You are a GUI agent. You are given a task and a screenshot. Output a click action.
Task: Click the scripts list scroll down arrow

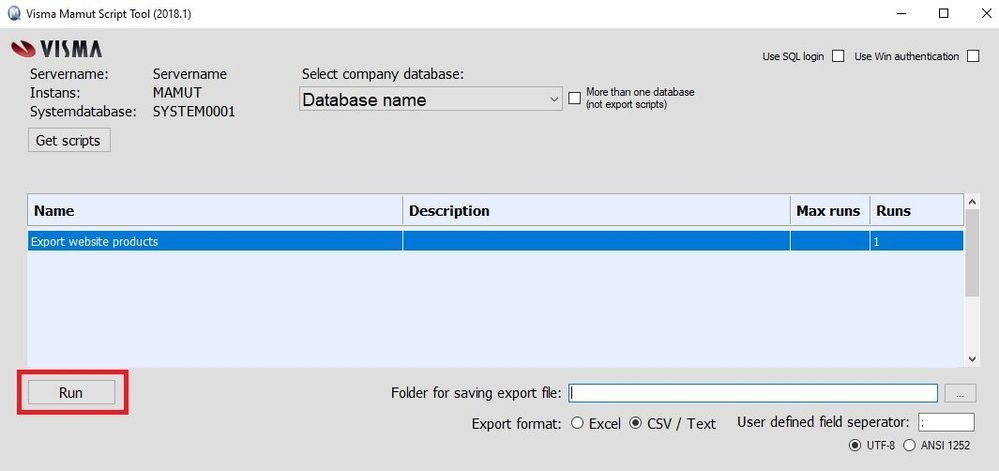972,359
